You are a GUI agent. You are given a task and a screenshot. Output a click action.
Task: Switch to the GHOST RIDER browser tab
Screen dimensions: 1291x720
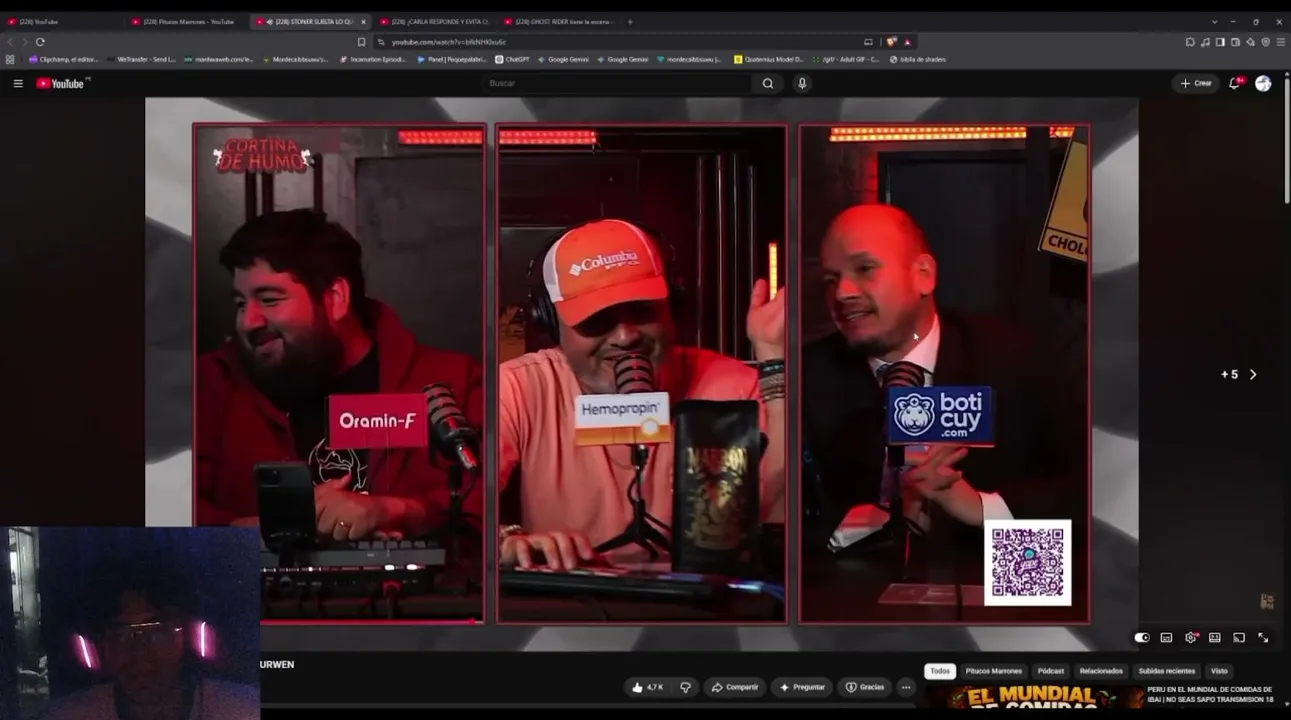coord(558,22)
